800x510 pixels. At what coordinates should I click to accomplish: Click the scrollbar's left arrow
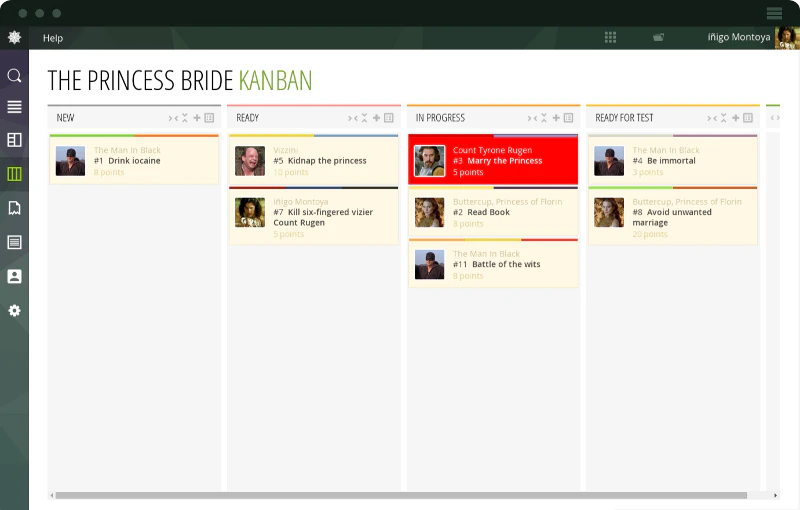[52, 495]
